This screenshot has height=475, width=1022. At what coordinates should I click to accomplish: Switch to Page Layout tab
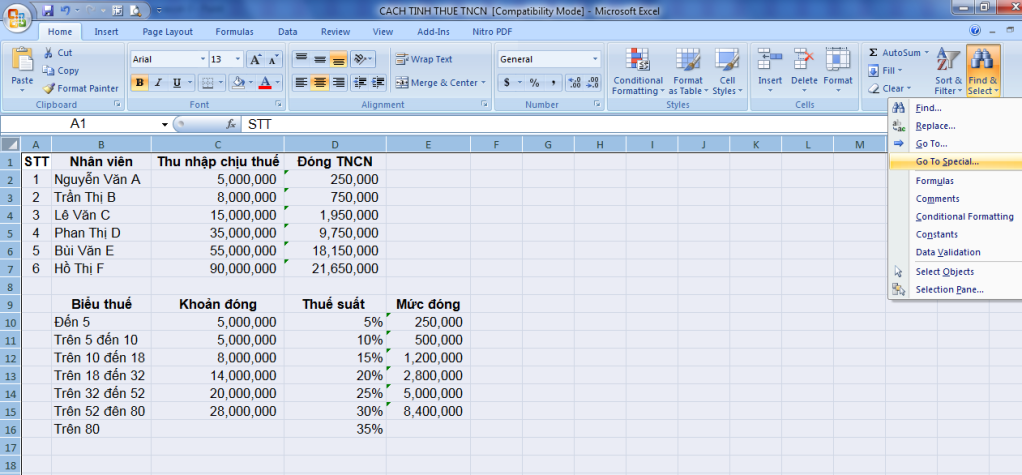(x=168, y=31)
